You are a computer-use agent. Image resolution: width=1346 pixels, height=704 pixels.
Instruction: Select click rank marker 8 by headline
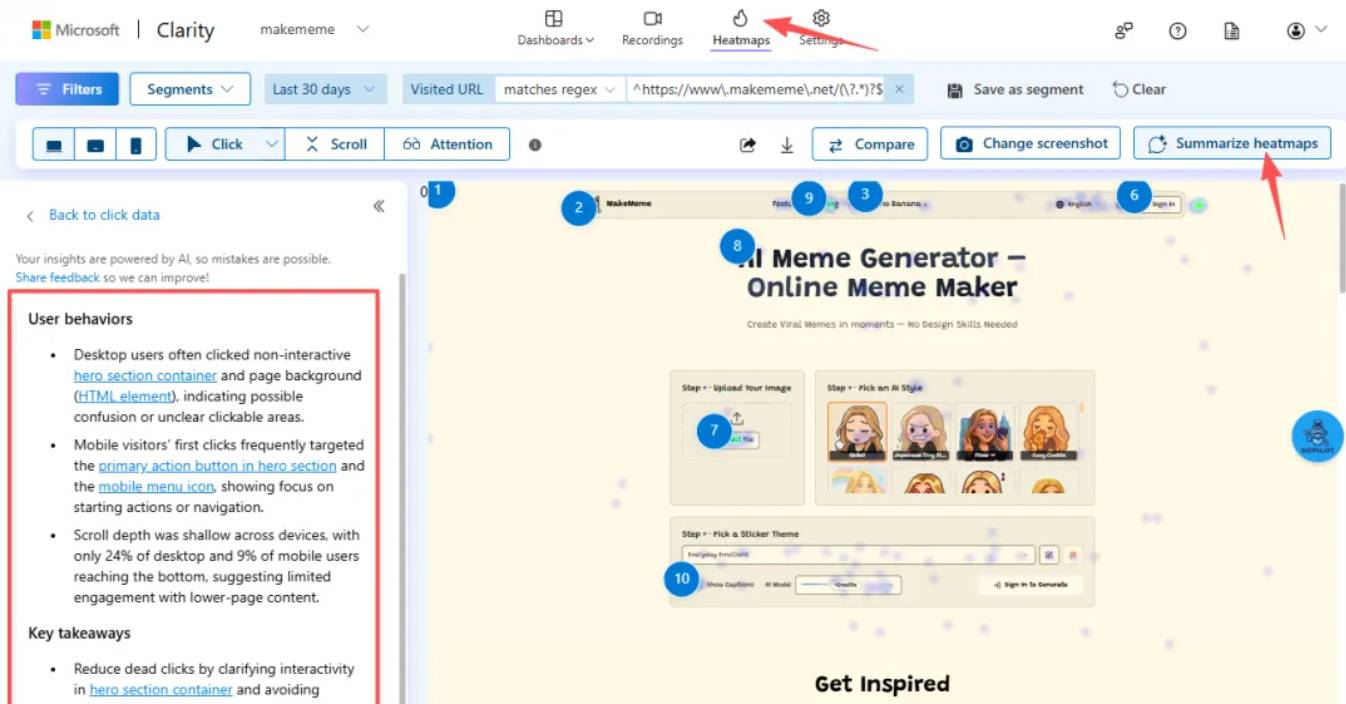[738, 244]
